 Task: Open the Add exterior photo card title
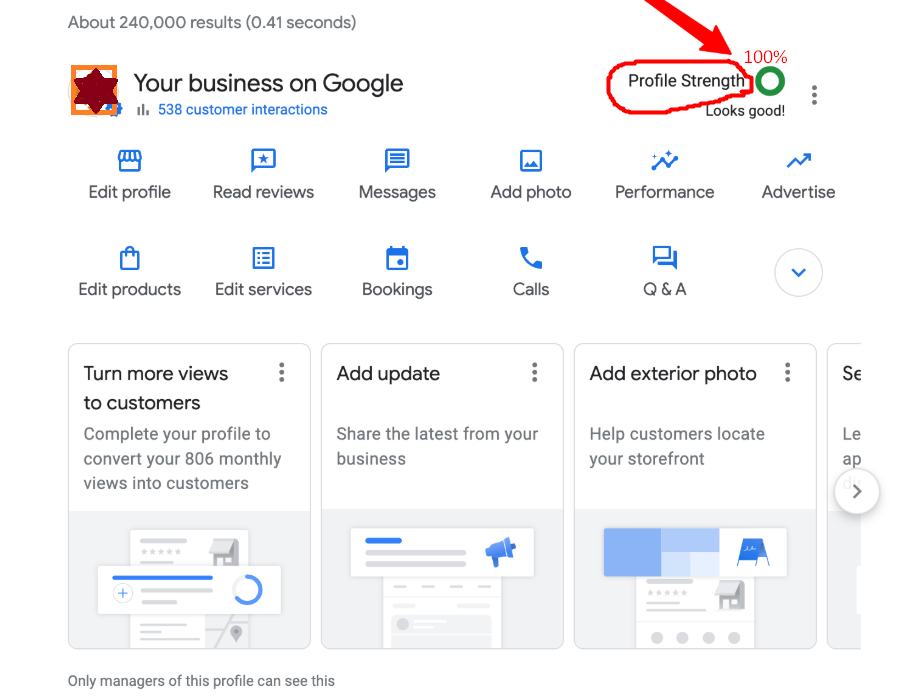(x=673, y=373)
